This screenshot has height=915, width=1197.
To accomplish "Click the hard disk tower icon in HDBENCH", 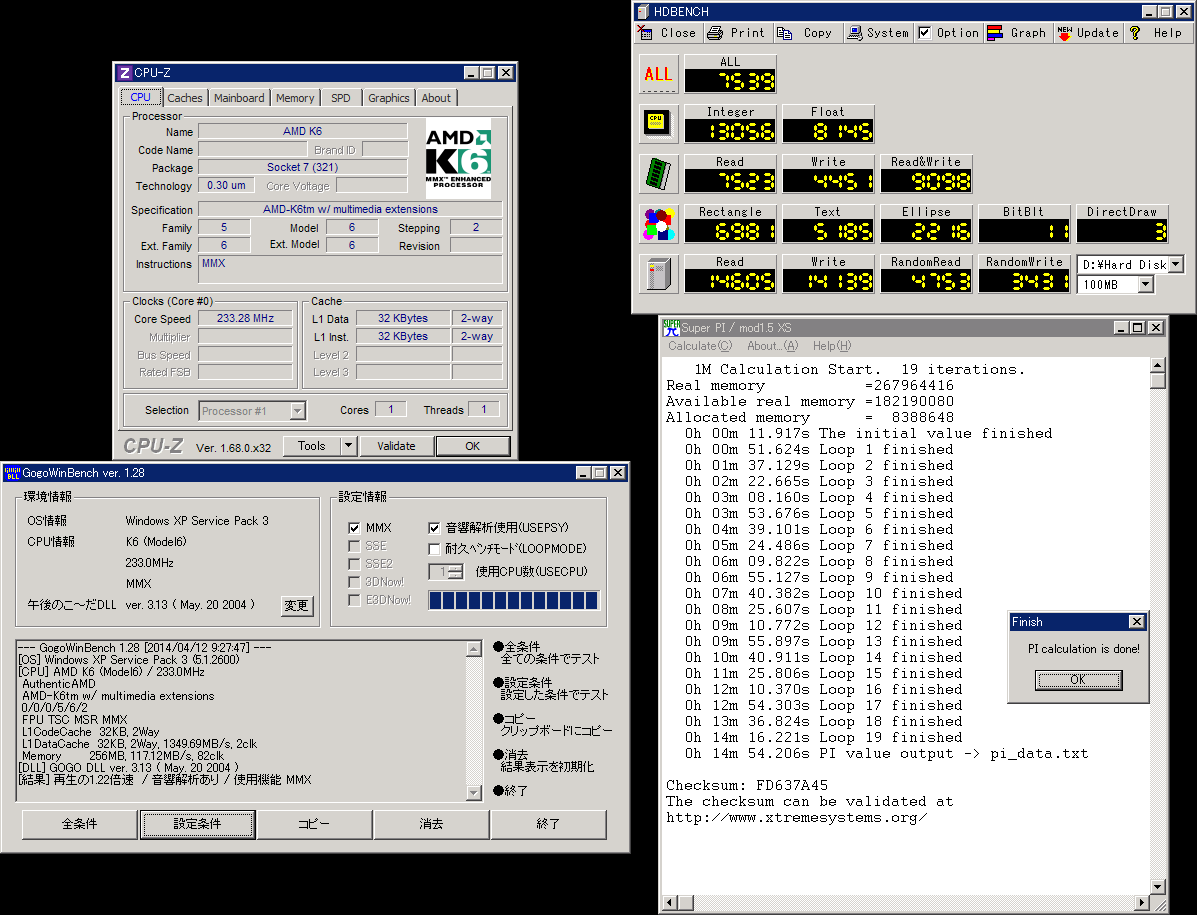I will point(658,273).
